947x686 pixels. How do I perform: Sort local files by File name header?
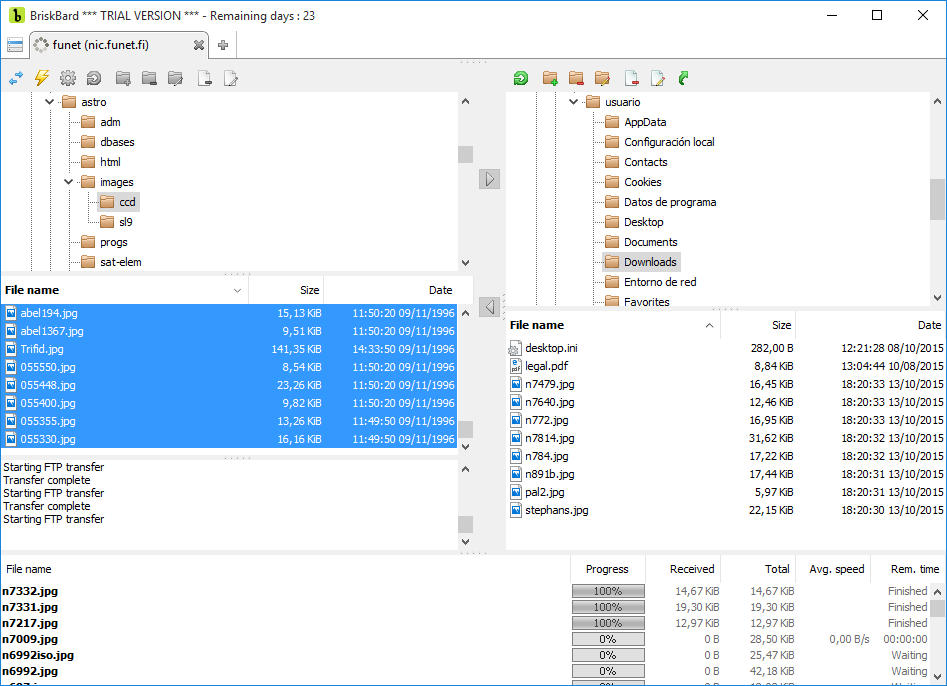tap(613, 325)
